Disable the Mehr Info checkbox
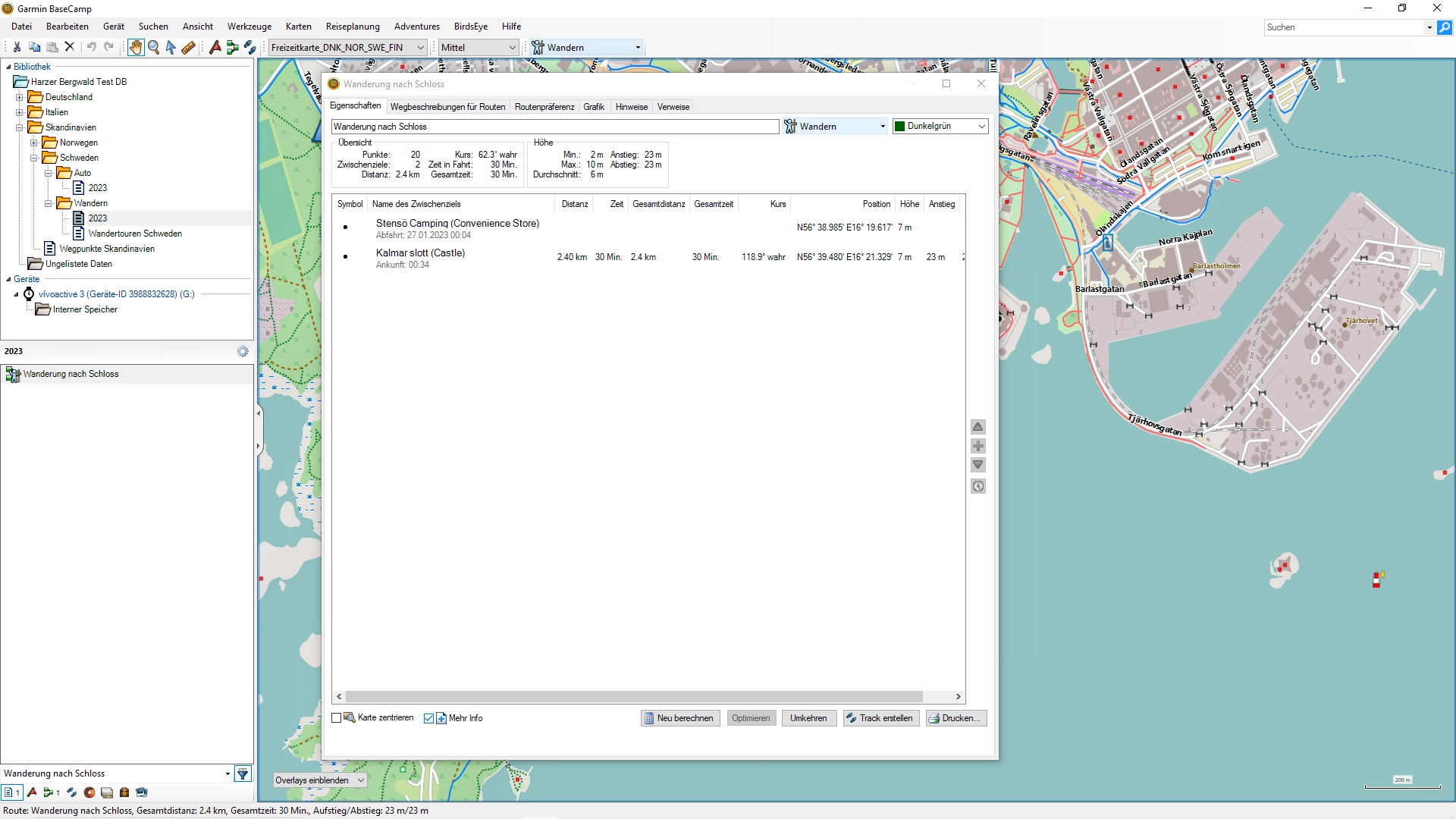Viewport: 1456px width, 819px height. click(x=430, y=718)
